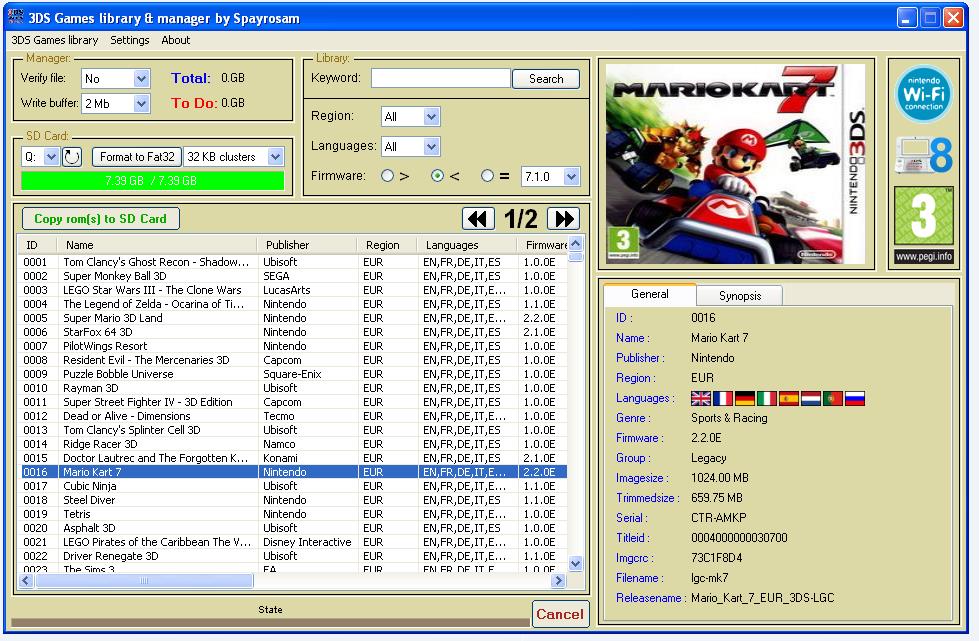The height and width of the screenshot is (641, 979).
Task: Open the Region filter dropdown
Action: (431, 117)
